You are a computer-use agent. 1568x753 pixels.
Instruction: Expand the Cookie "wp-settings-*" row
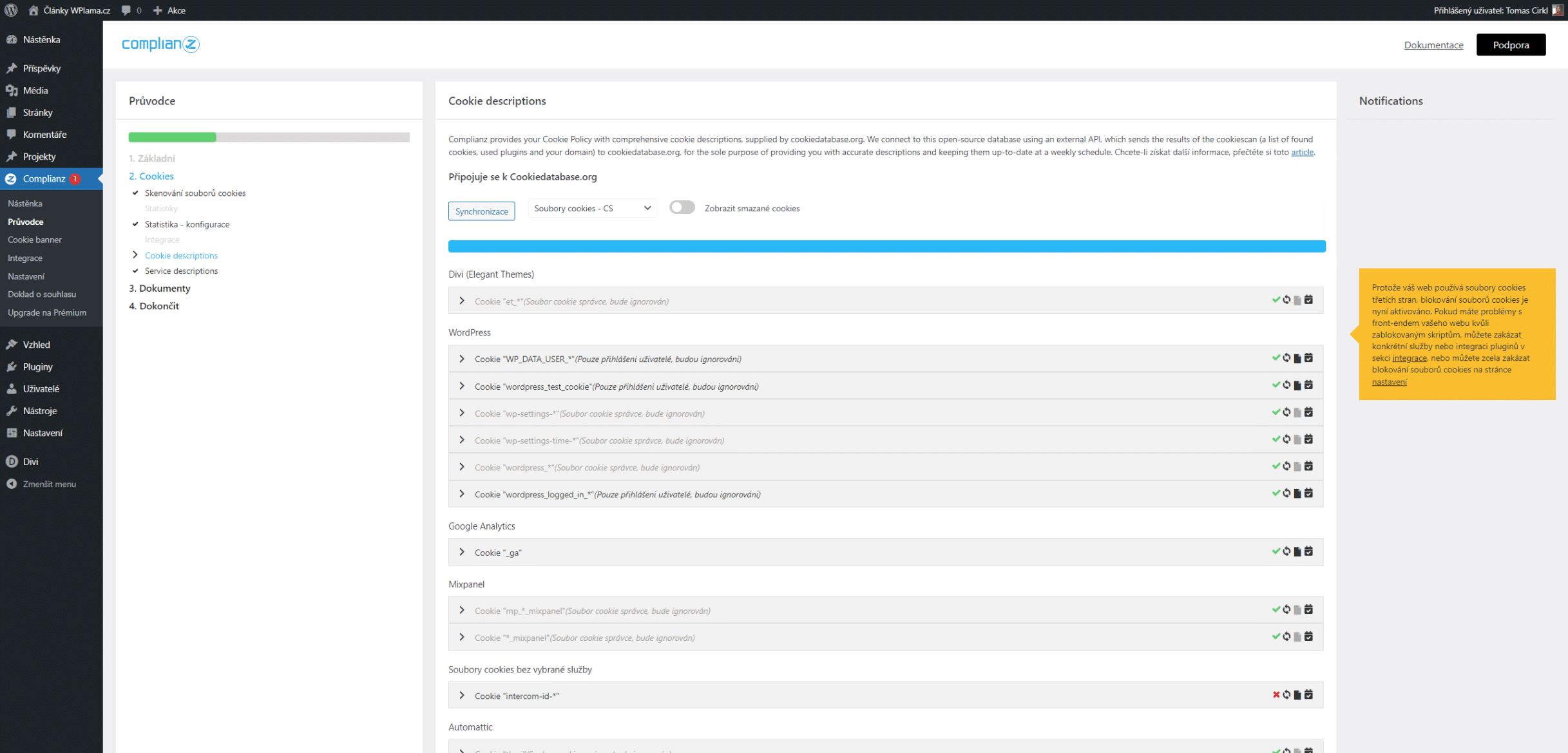pyautogui.click(x=462, y=413)
